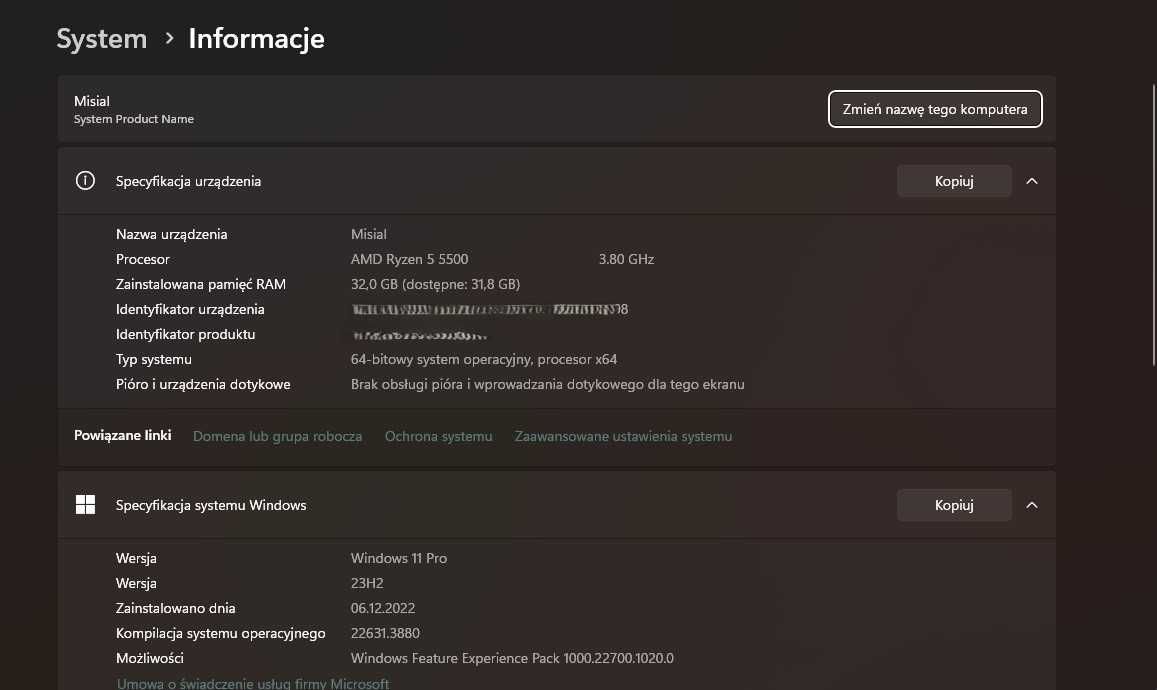This screenshot has height=690, width=1157.
Task: Click the Misial value beside Nazwa urządzenia
Action: [369, 234]
